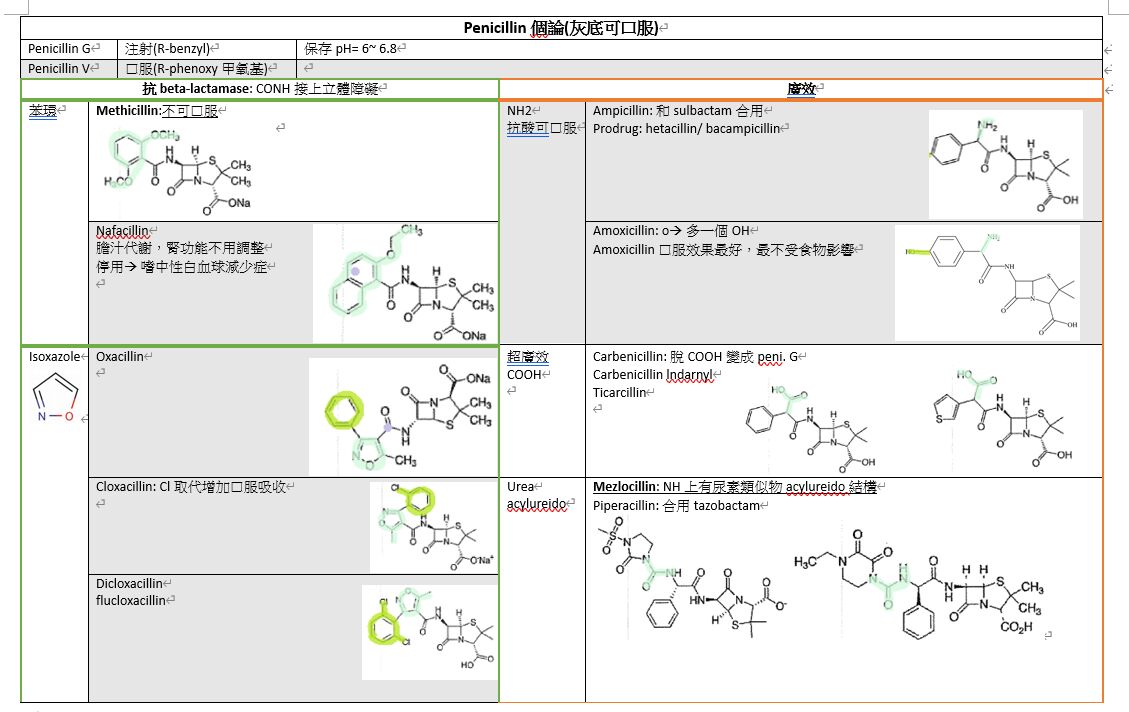The height and width of the screenshot is (712, 1129).
Task: Click the underlined 超廣效 text
Action: coord(527,357)
